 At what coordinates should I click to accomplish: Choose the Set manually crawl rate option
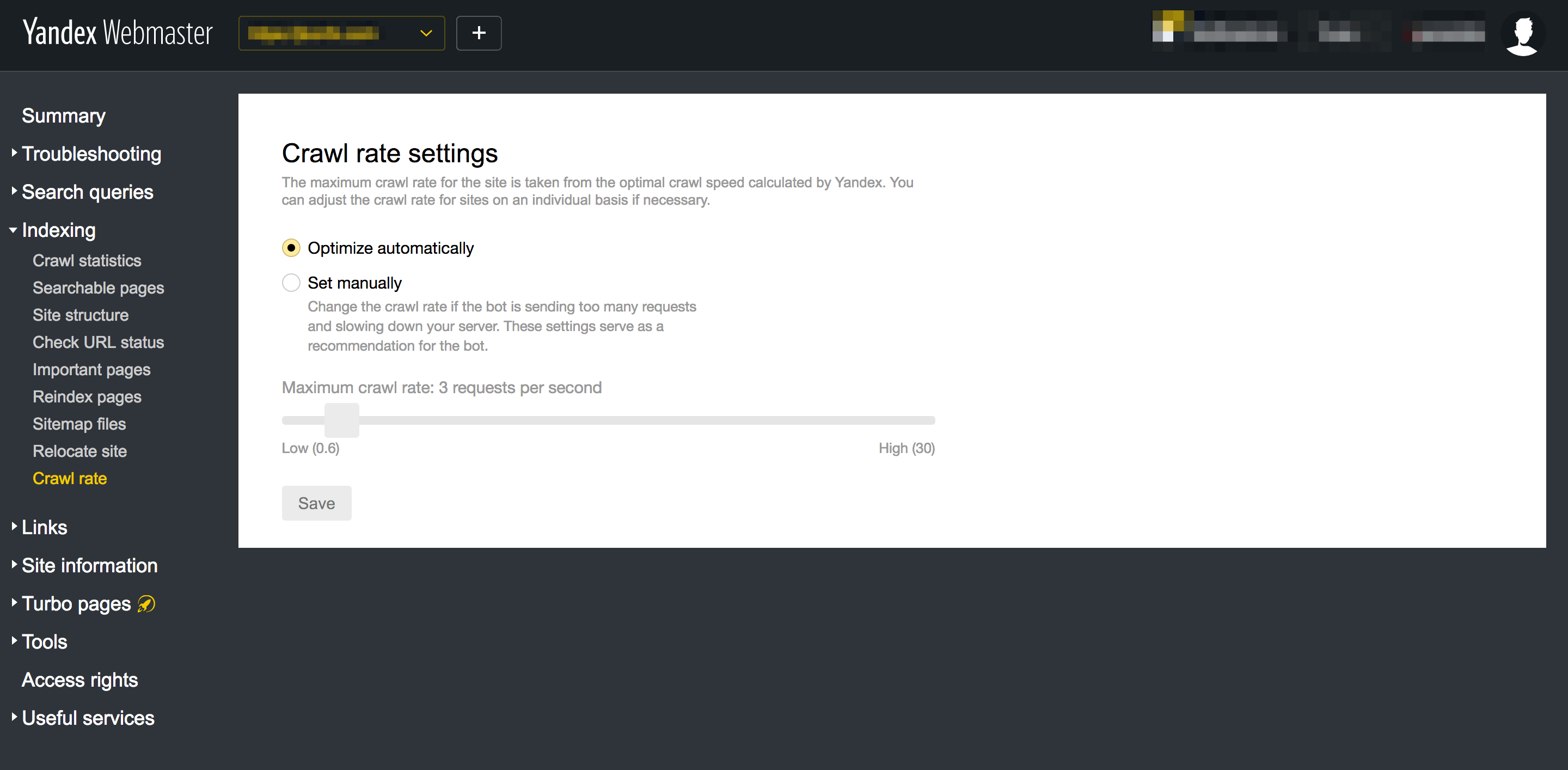pos(292,283)
